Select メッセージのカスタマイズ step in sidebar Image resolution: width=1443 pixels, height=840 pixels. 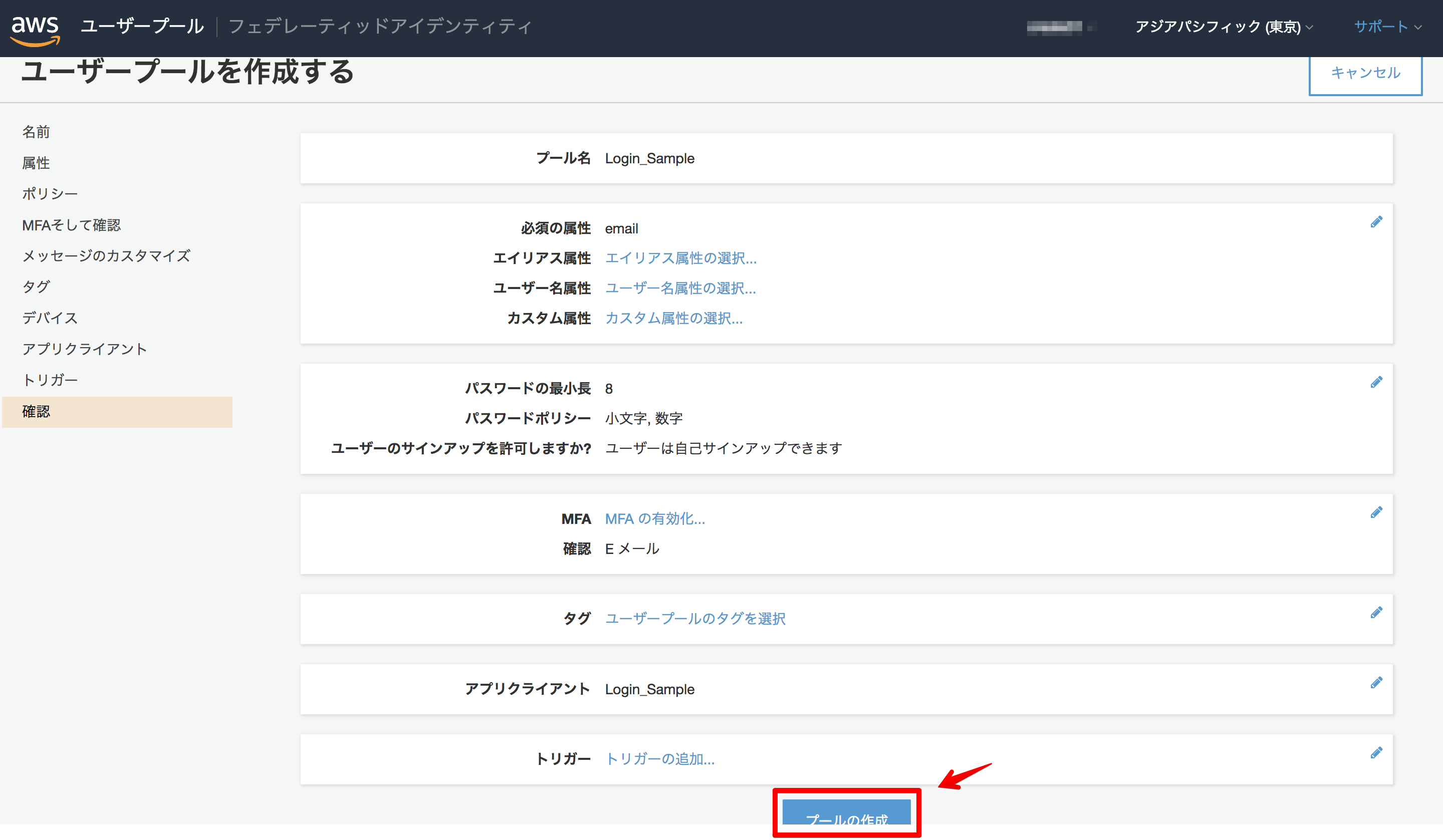point(107,256)
